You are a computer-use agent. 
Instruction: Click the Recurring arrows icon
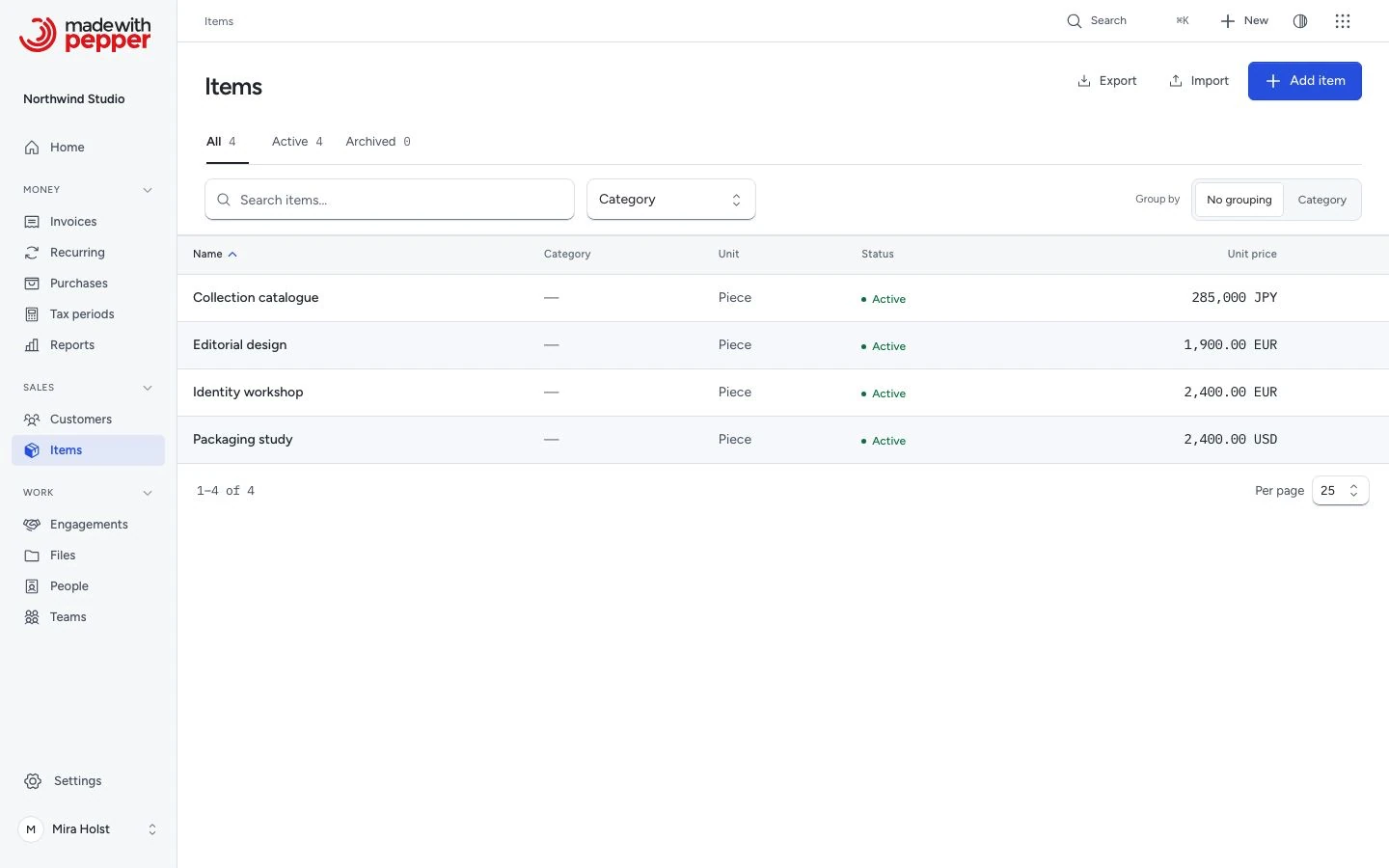32,253
